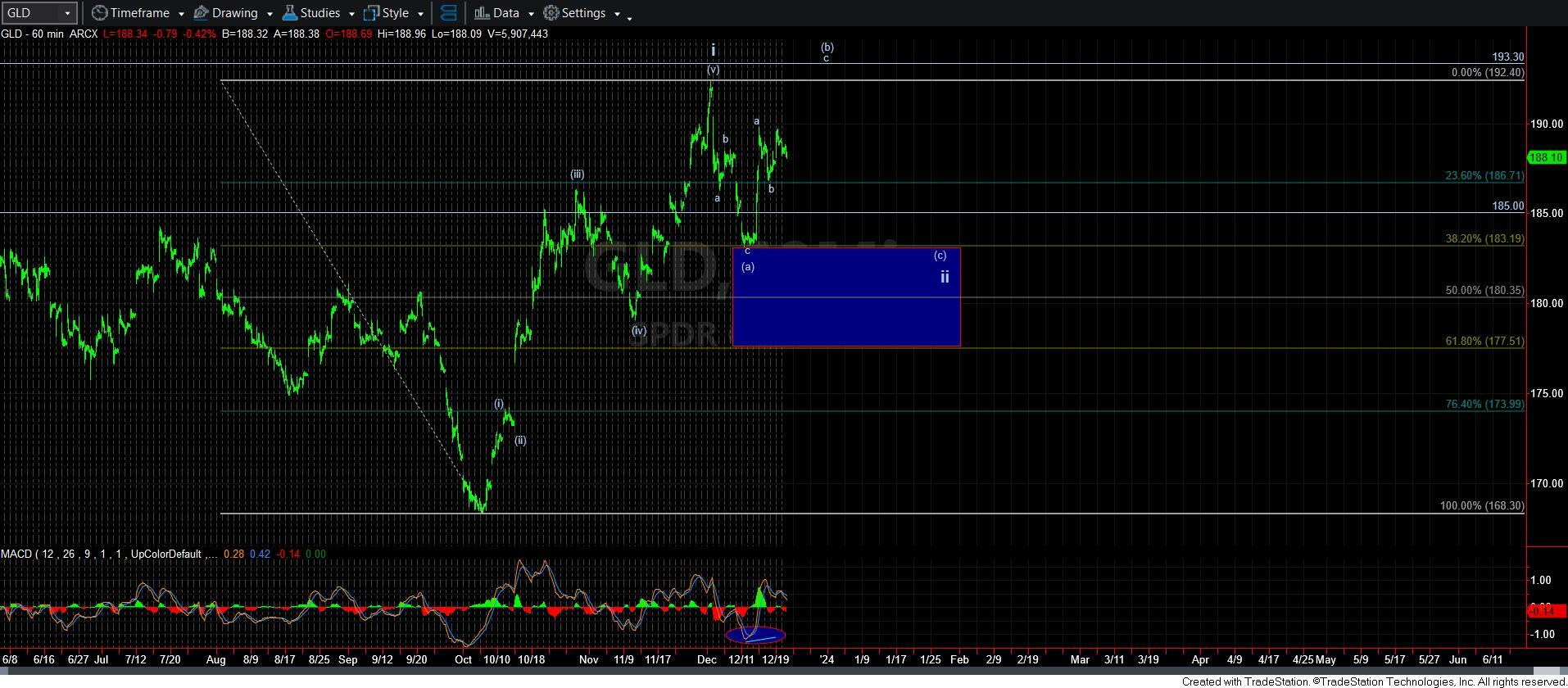Viewport: 1568px width, 688px height.
Task: Select the 185.00 horizontal line label
Action: tap(1507, 206)
